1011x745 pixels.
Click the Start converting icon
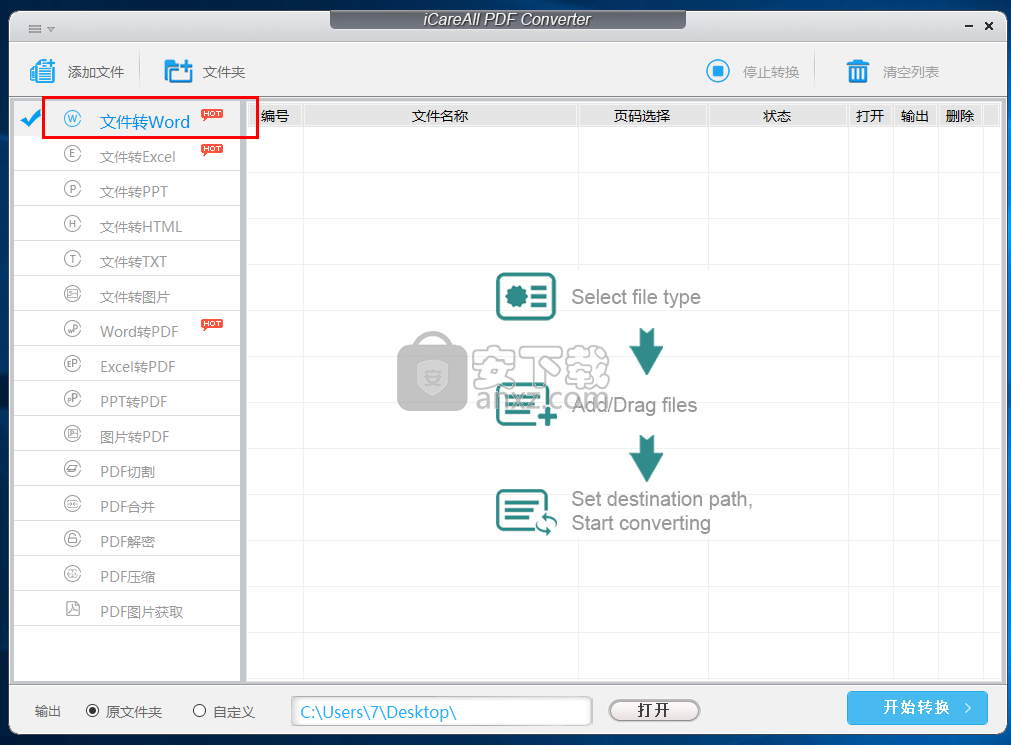click(526, 512)
